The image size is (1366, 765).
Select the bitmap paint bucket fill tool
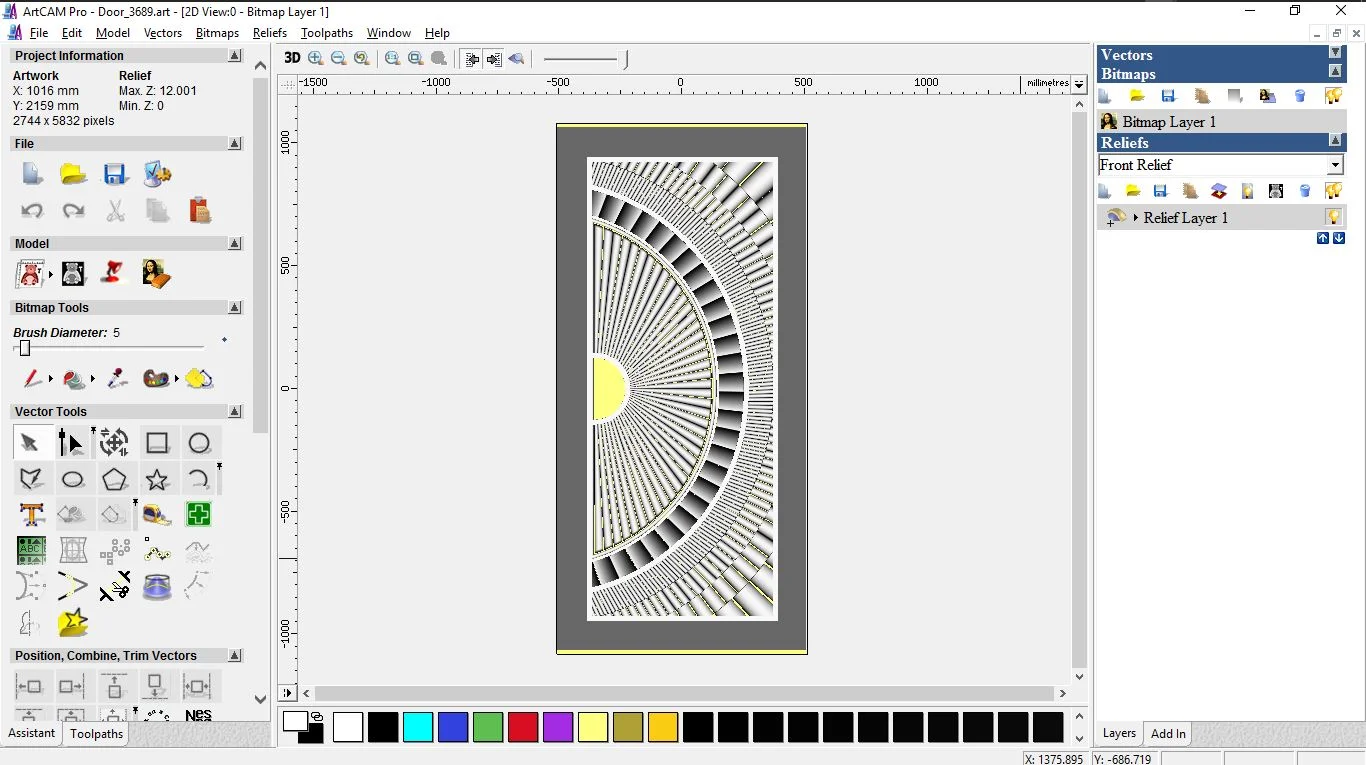tap(199, 379)
